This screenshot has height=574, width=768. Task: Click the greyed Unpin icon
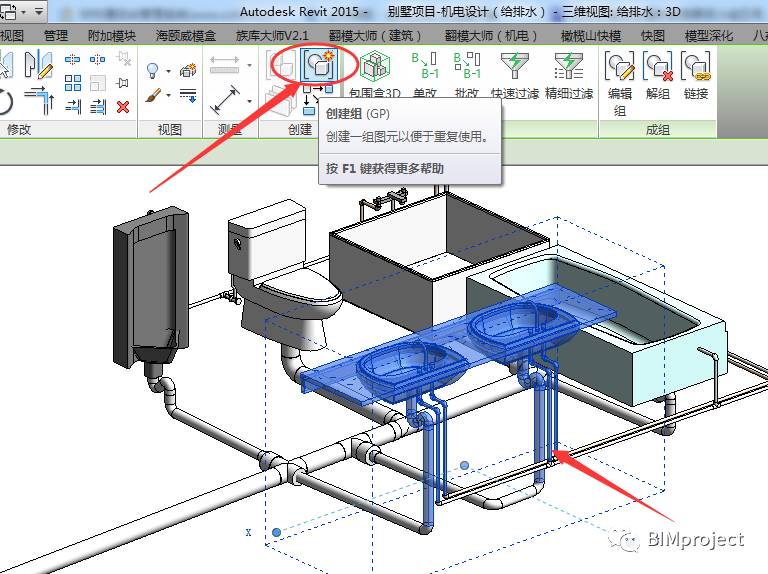click(124, 59)
